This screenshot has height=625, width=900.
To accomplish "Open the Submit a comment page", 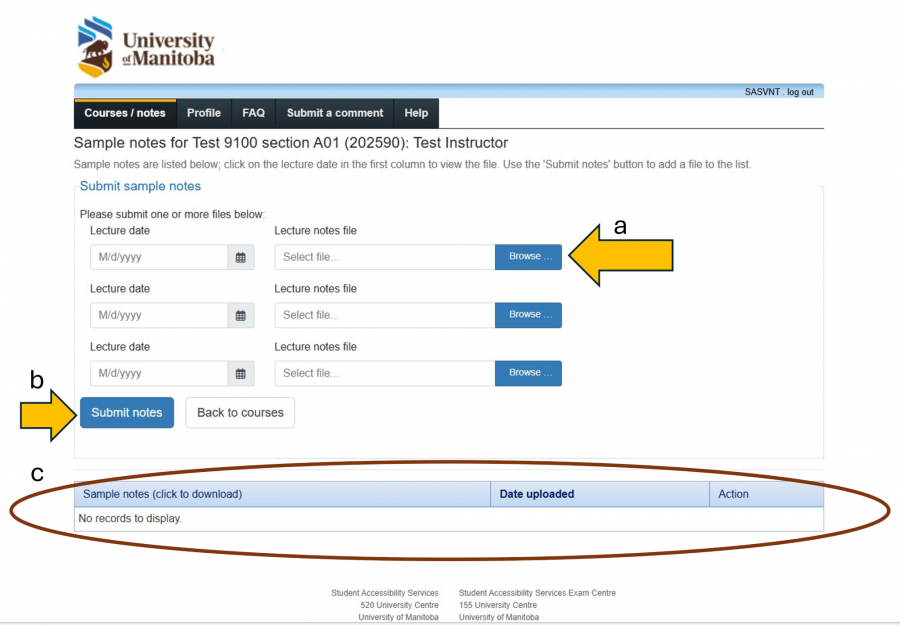I will pos(334,113).
